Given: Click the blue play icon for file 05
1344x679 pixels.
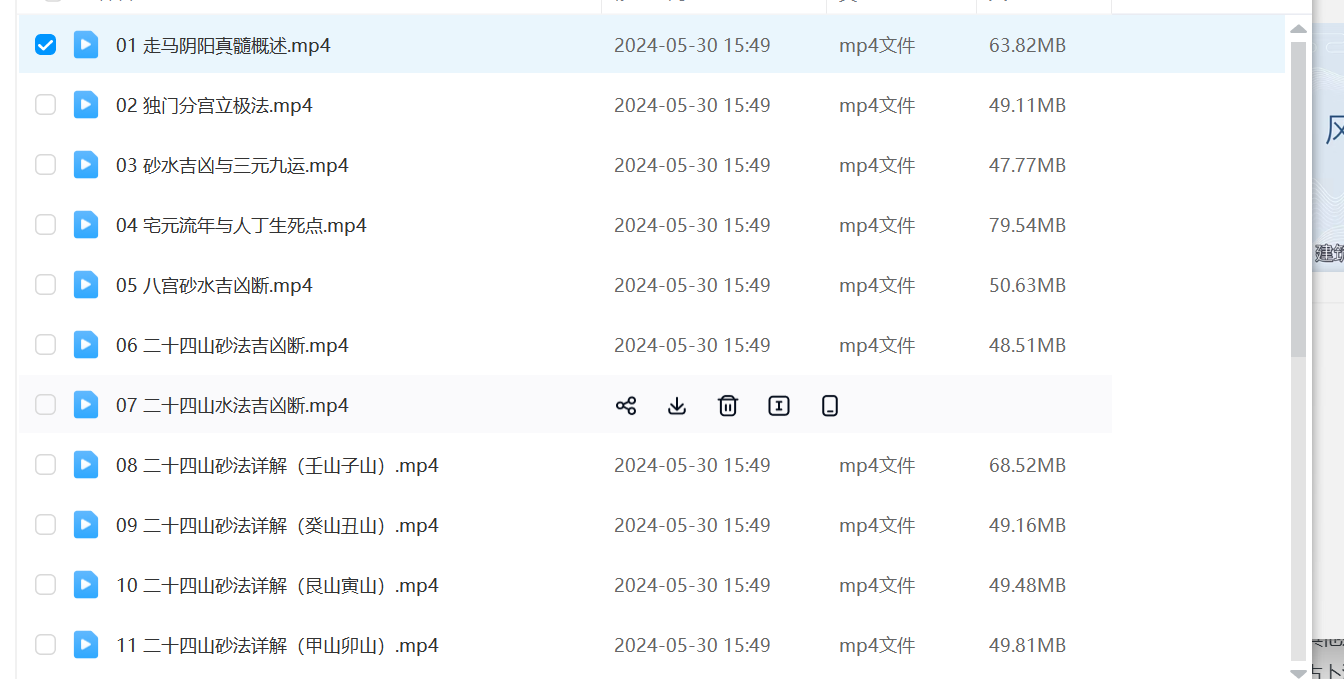Looking at the screenshot, I should (x=86, y=285).
